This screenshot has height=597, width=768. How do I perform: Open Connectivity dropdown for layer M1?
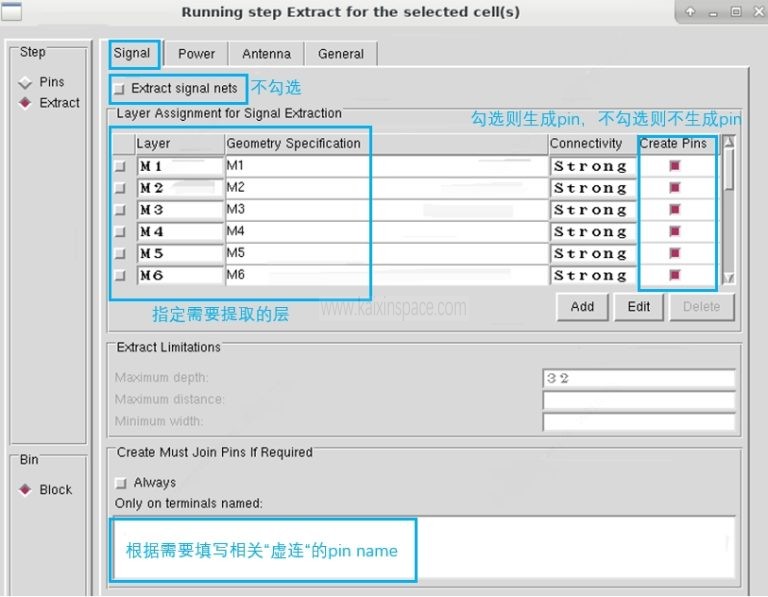[x=591, y=166]
